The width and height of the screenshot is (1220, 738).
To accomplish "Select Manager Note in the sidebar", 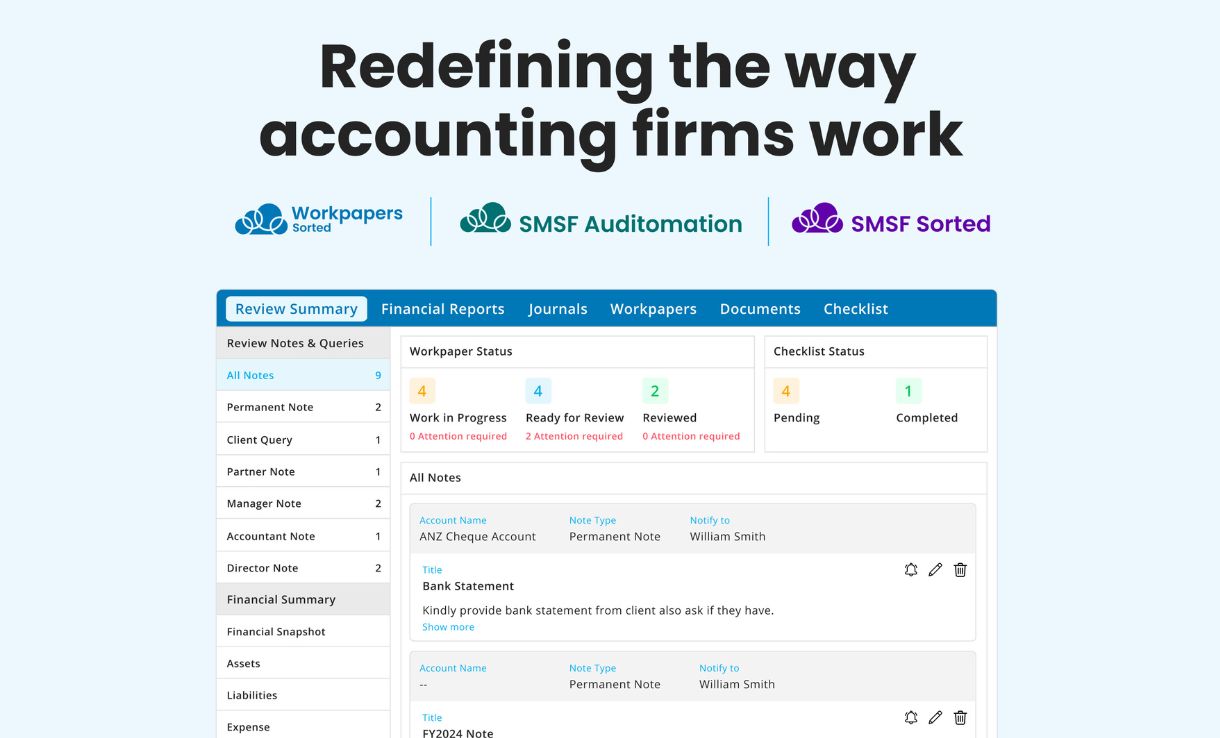I will pyautogui.click(x=303, y=504).
